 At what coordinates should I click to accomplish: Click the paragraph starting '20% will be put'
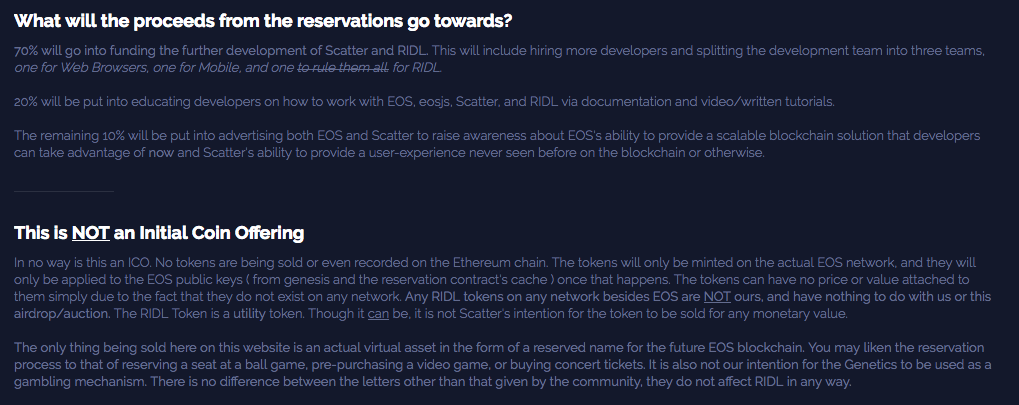[424, 101]
